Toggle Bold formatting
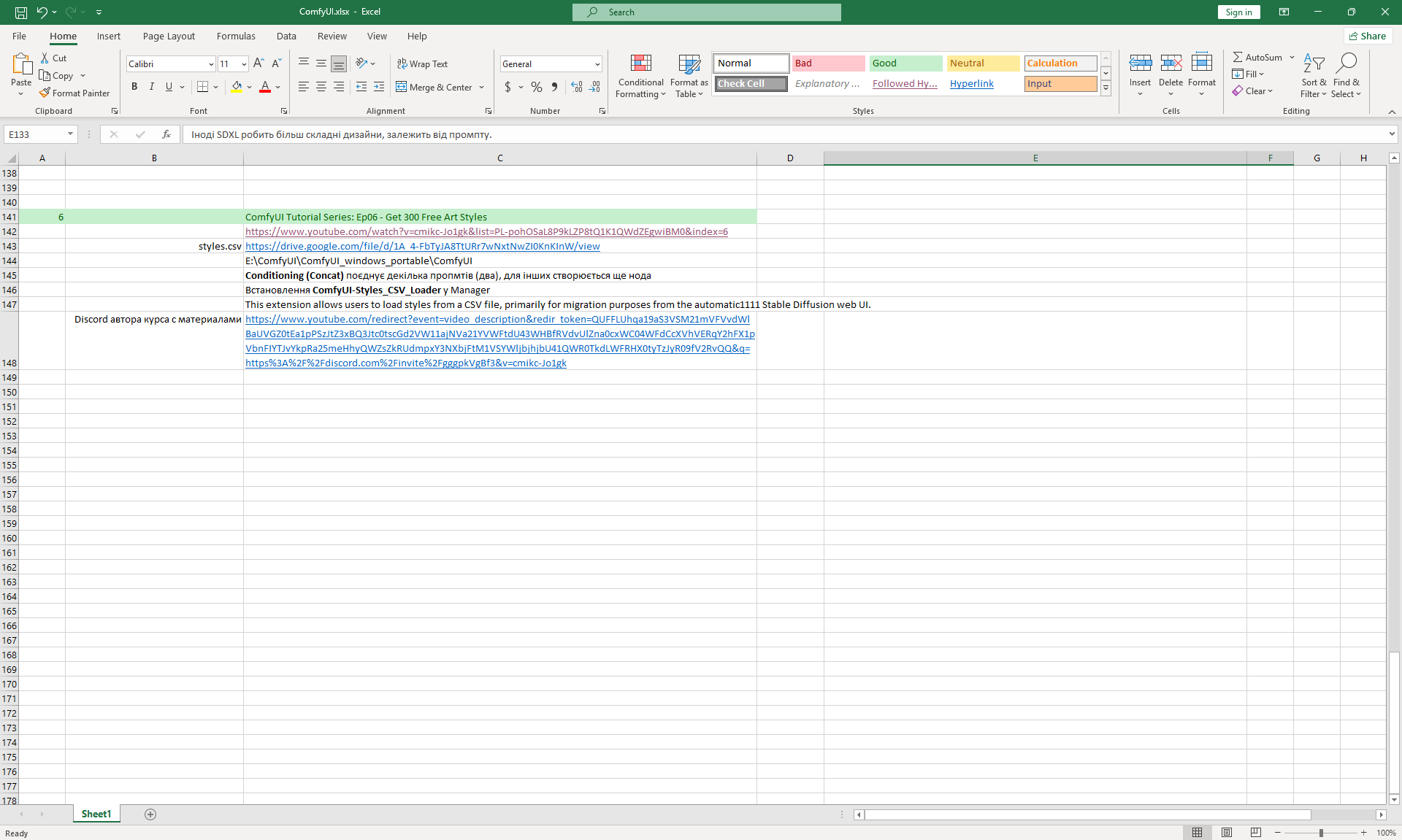The image size is (1402, 840). point(134,87)
